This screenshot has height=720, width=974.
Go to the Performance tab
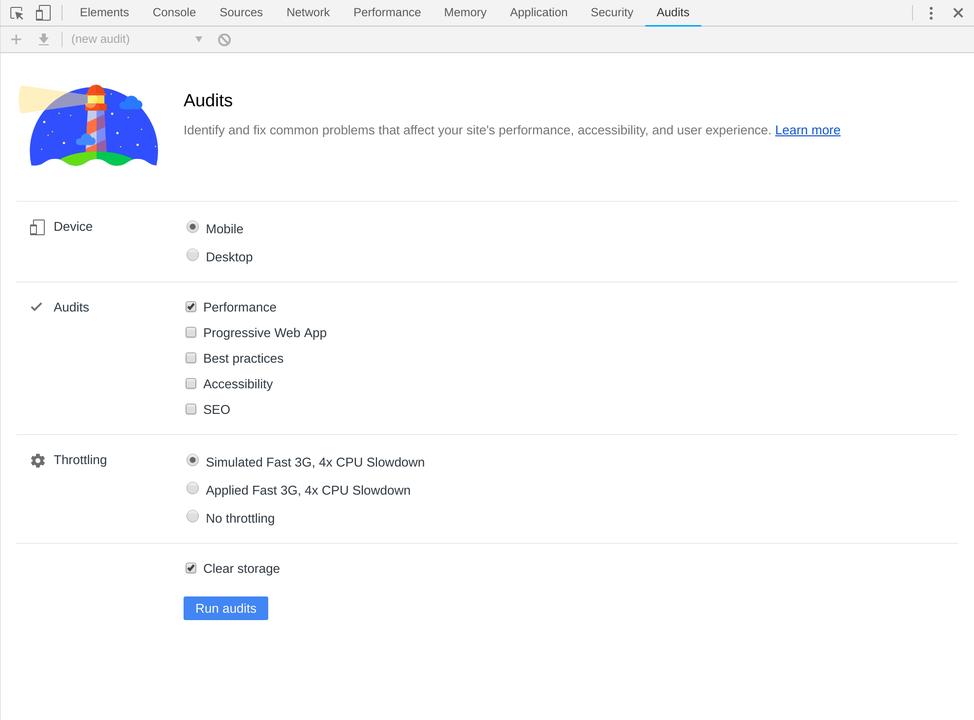(387, 12)
